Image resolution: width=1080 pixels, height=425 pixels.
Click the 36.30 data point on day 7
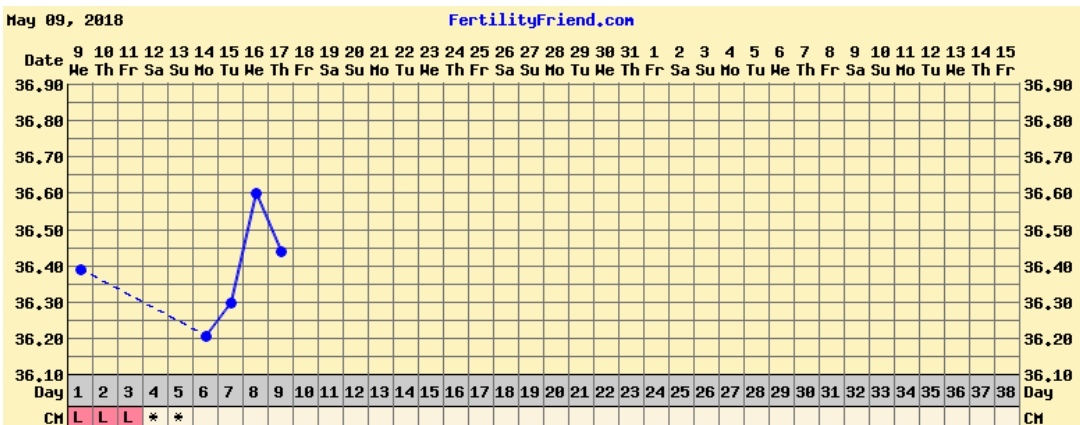coord(231,302)
